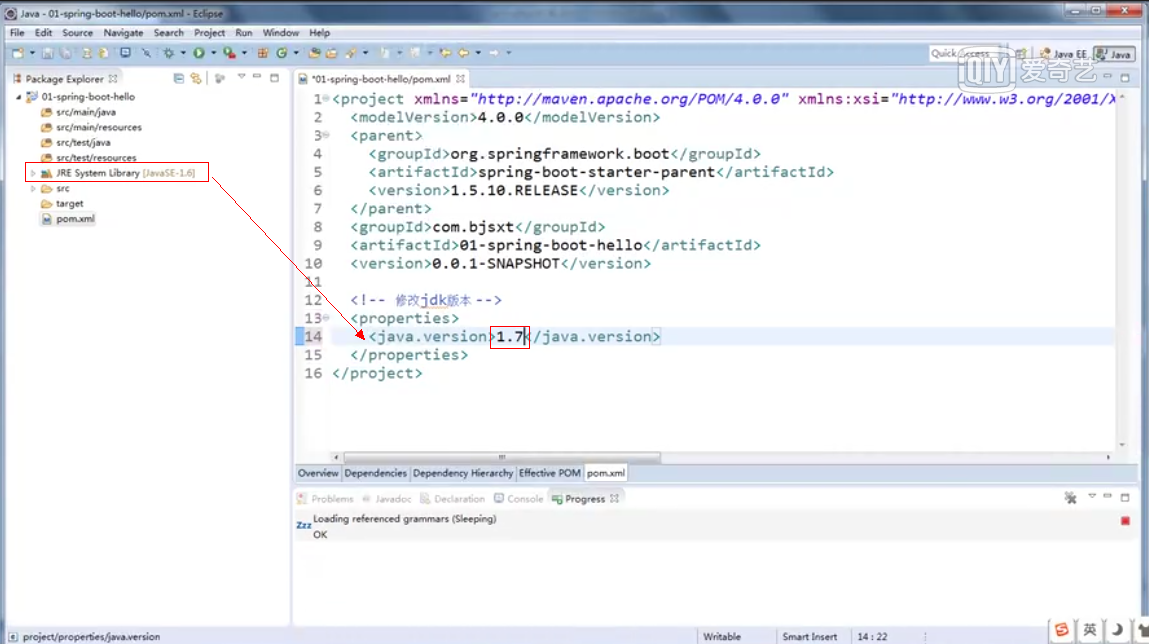Open the Navigate menu
Image resolution: width=1149 pixels, height=644 pixels.
click(x=123, y=32)
